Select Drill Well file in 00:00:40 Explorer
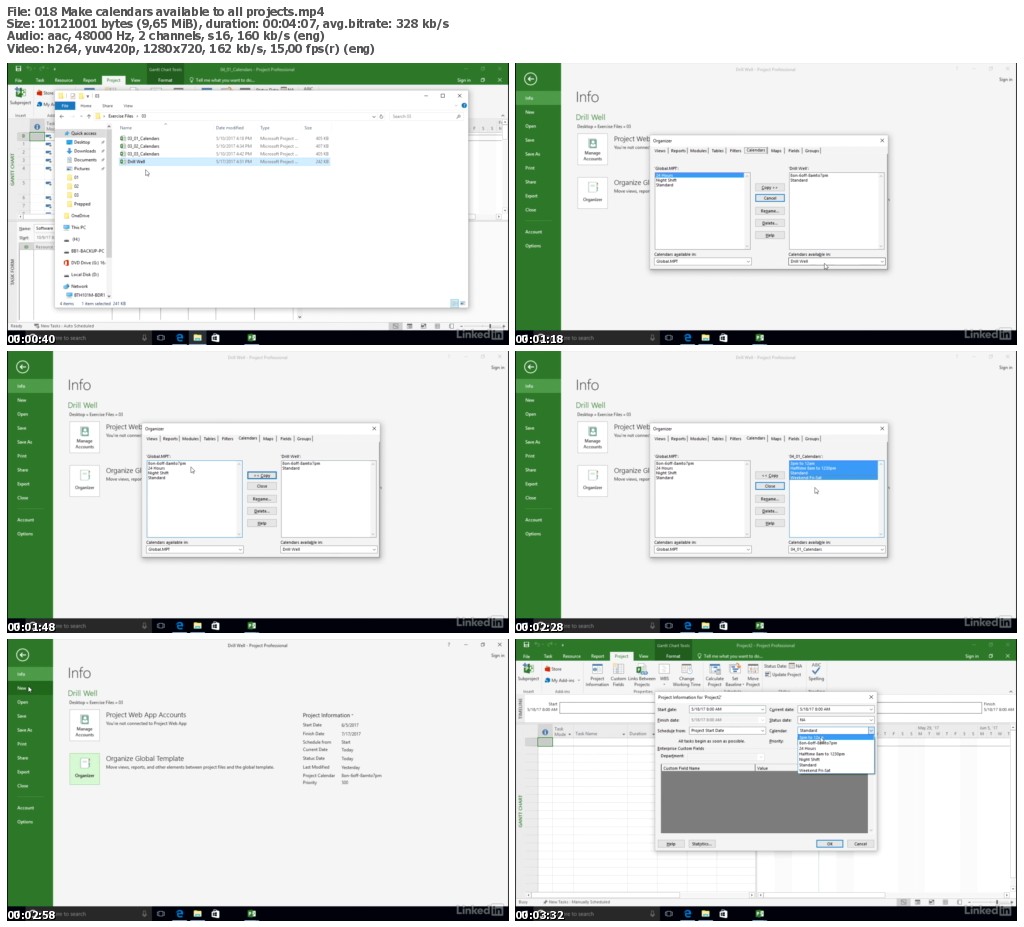Image resolution: width=1024 pixels, height=927 pixels. [x=225, y=161]
